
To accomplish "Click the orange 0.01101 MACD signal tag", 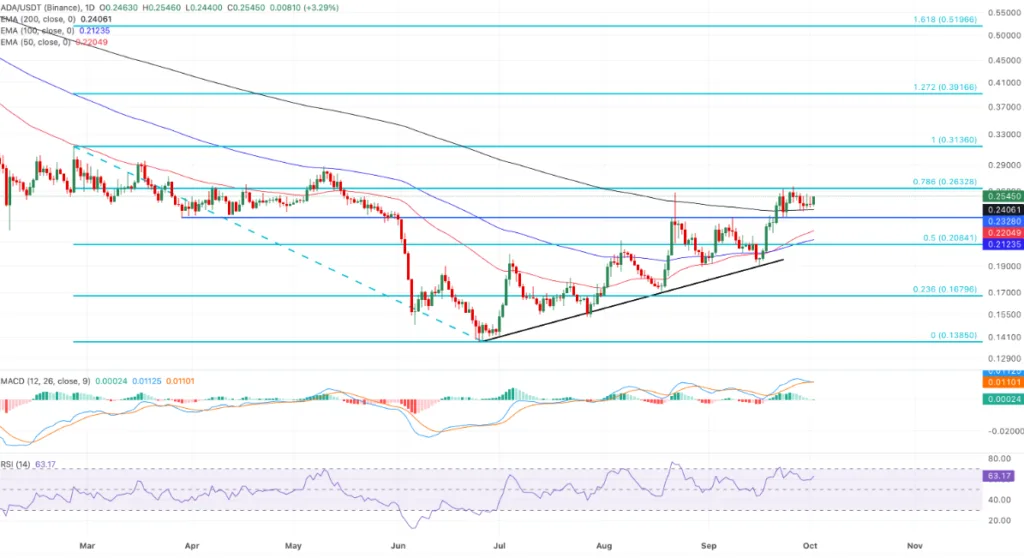I will [1002, 382].
